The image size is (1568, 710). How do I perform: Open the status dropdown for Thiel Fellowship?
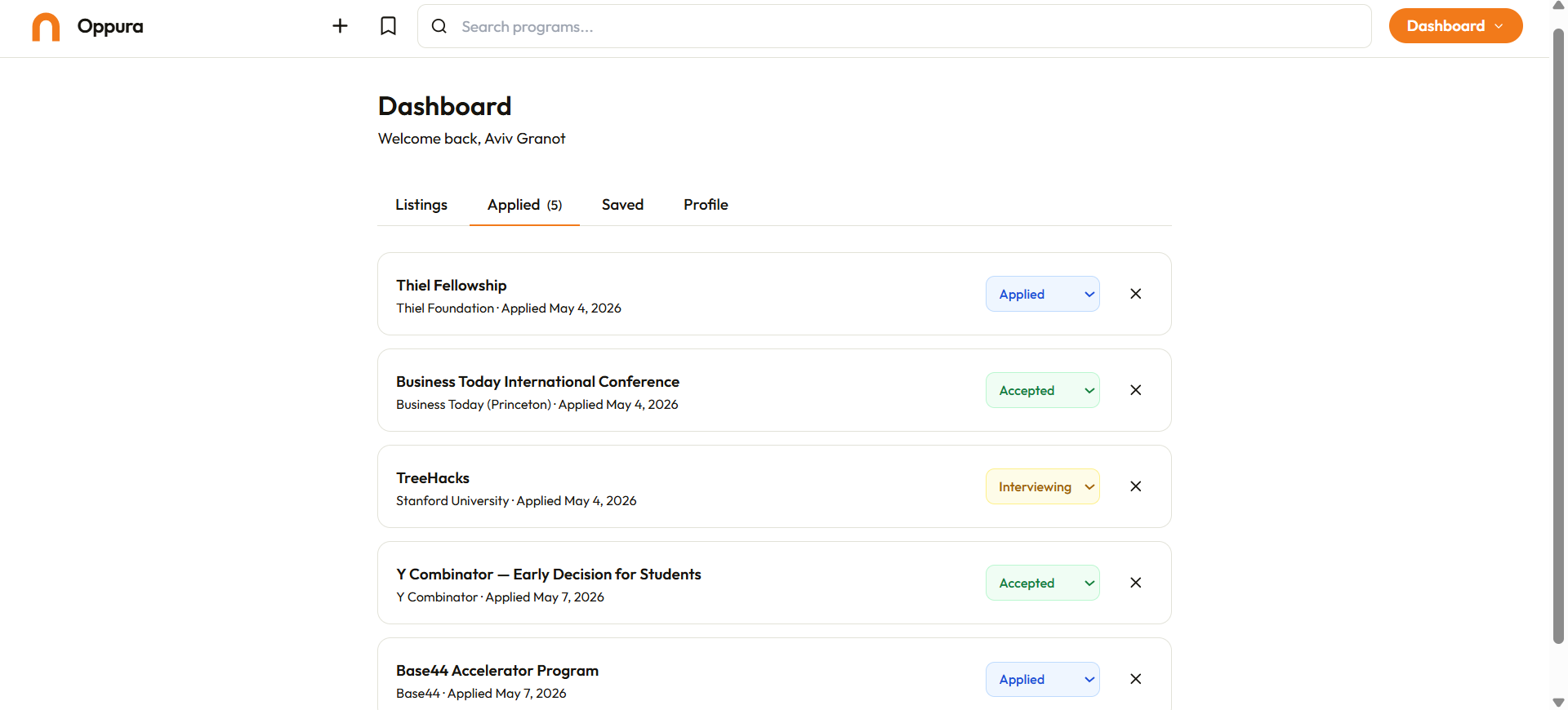click(1043, 294)
